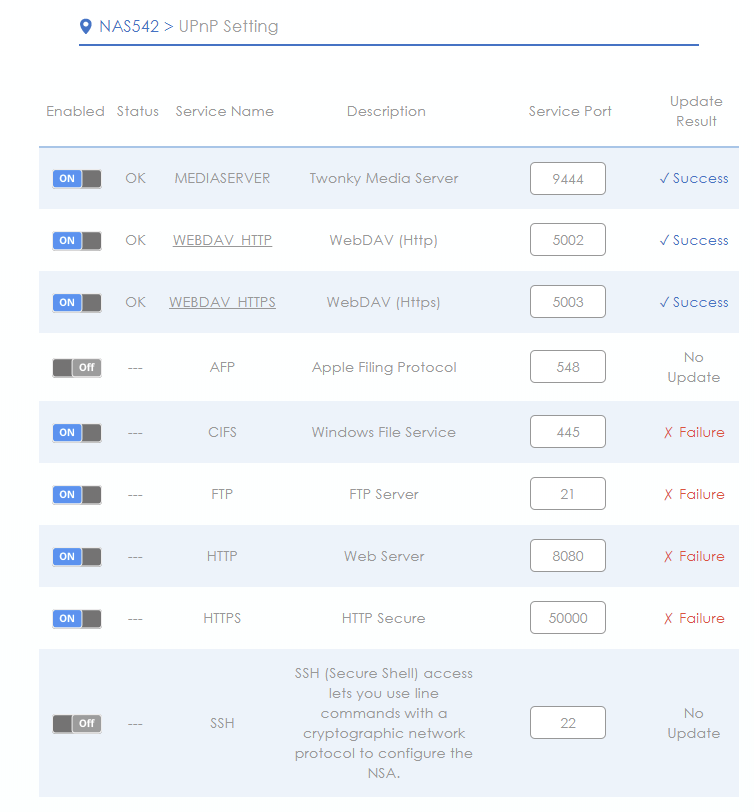Select the WebDAV Http port field 5002
The image size is (754, 812).
(x=568, y=240)
